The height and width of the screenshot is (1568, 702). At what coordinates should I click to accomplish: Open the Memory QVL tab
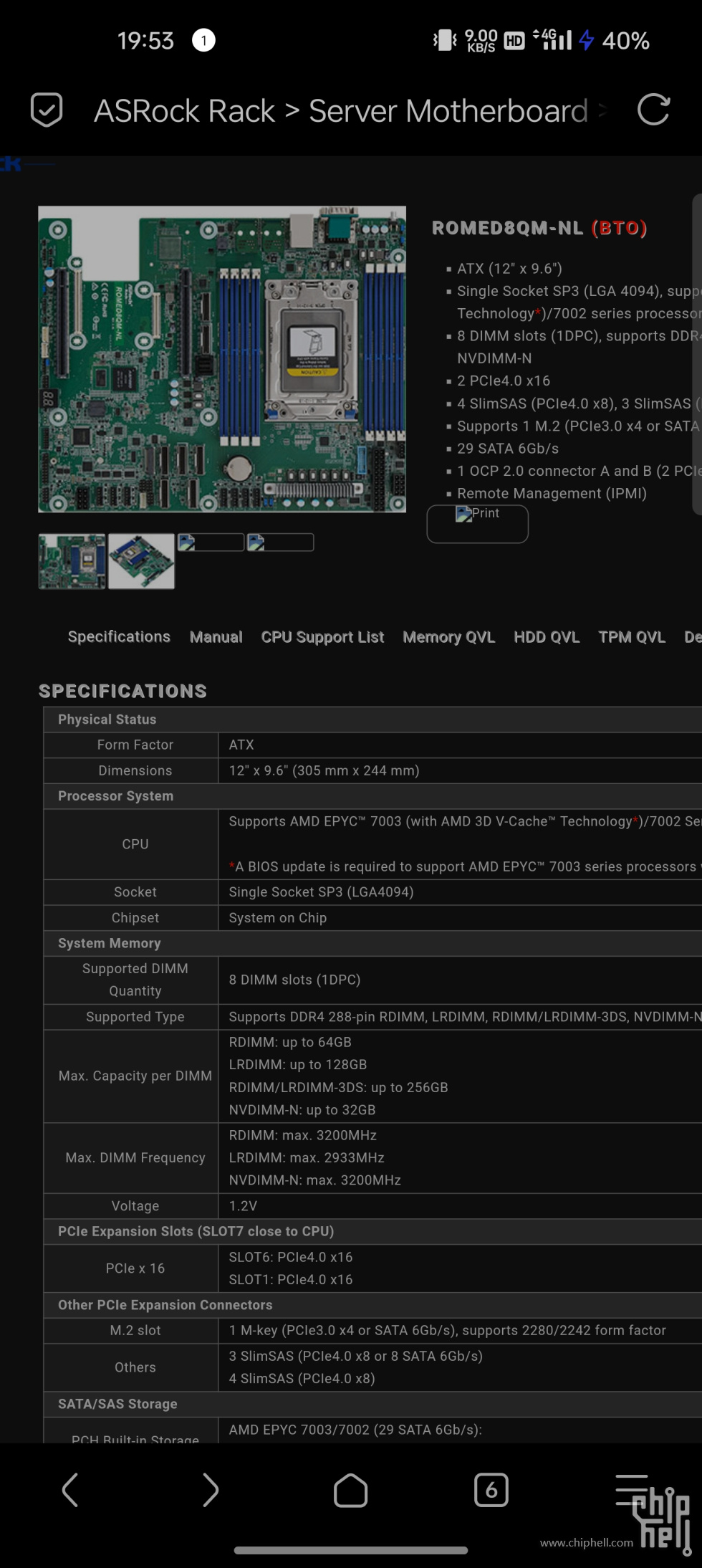[x=448, y=636]
